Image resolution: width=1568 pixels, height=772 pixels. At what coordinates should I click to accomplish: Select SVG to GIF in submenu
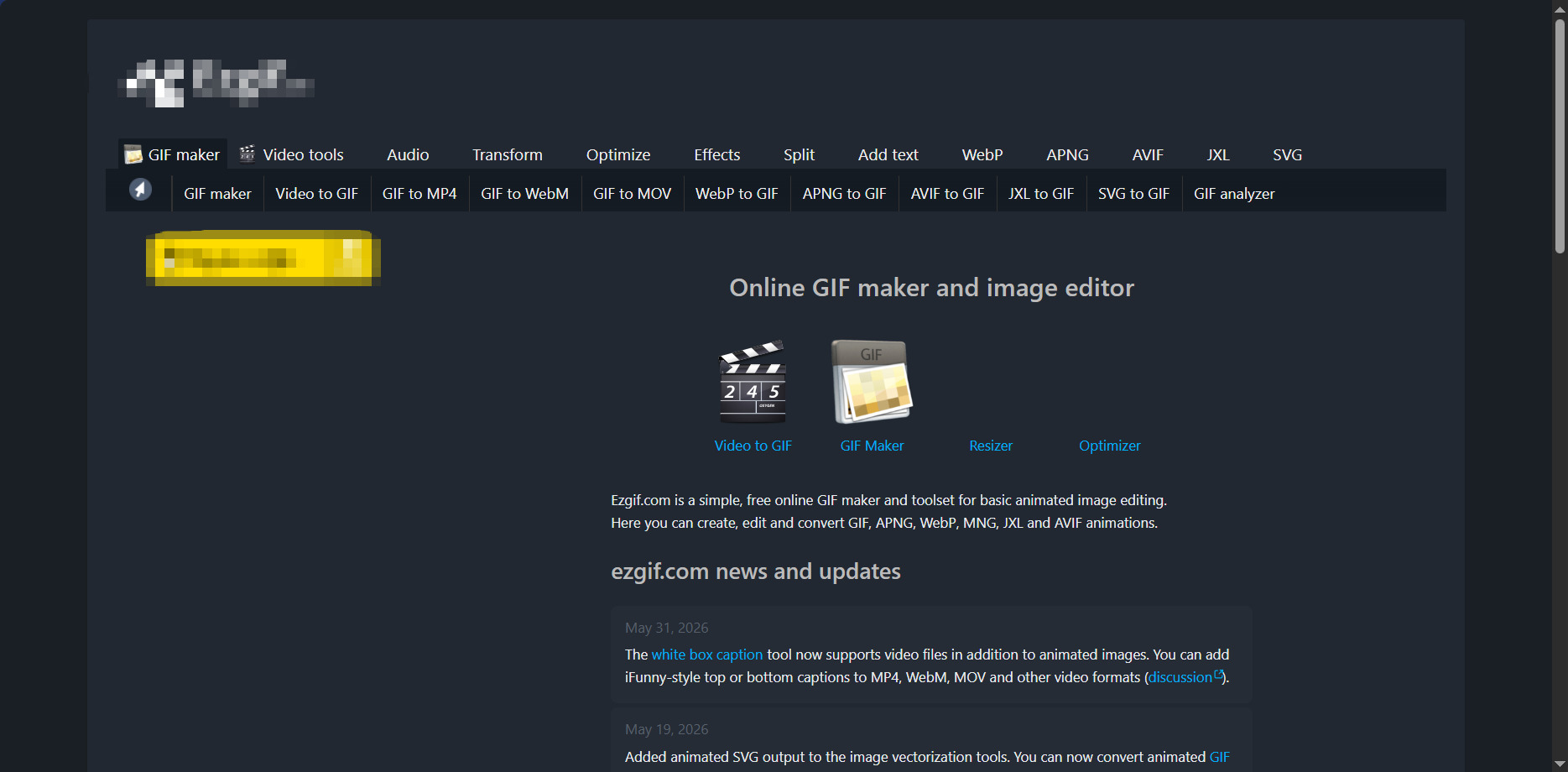1133,194
